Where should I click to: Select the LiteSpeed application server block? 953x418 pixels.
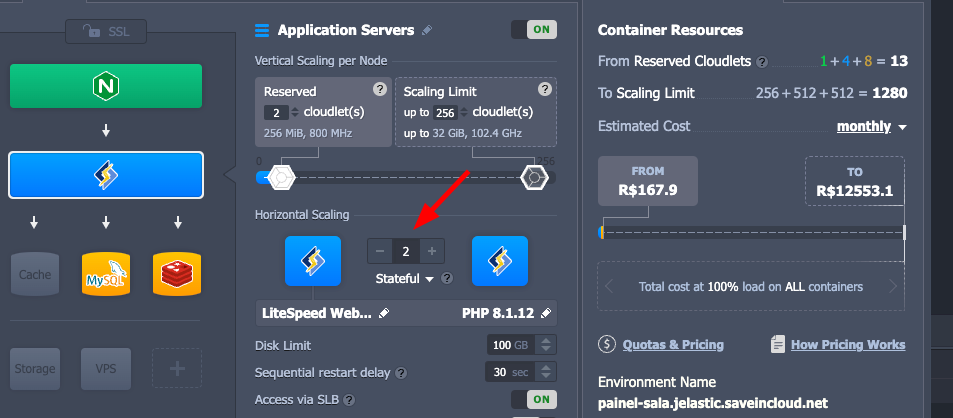pyautogui.click(x=106, y=175)
